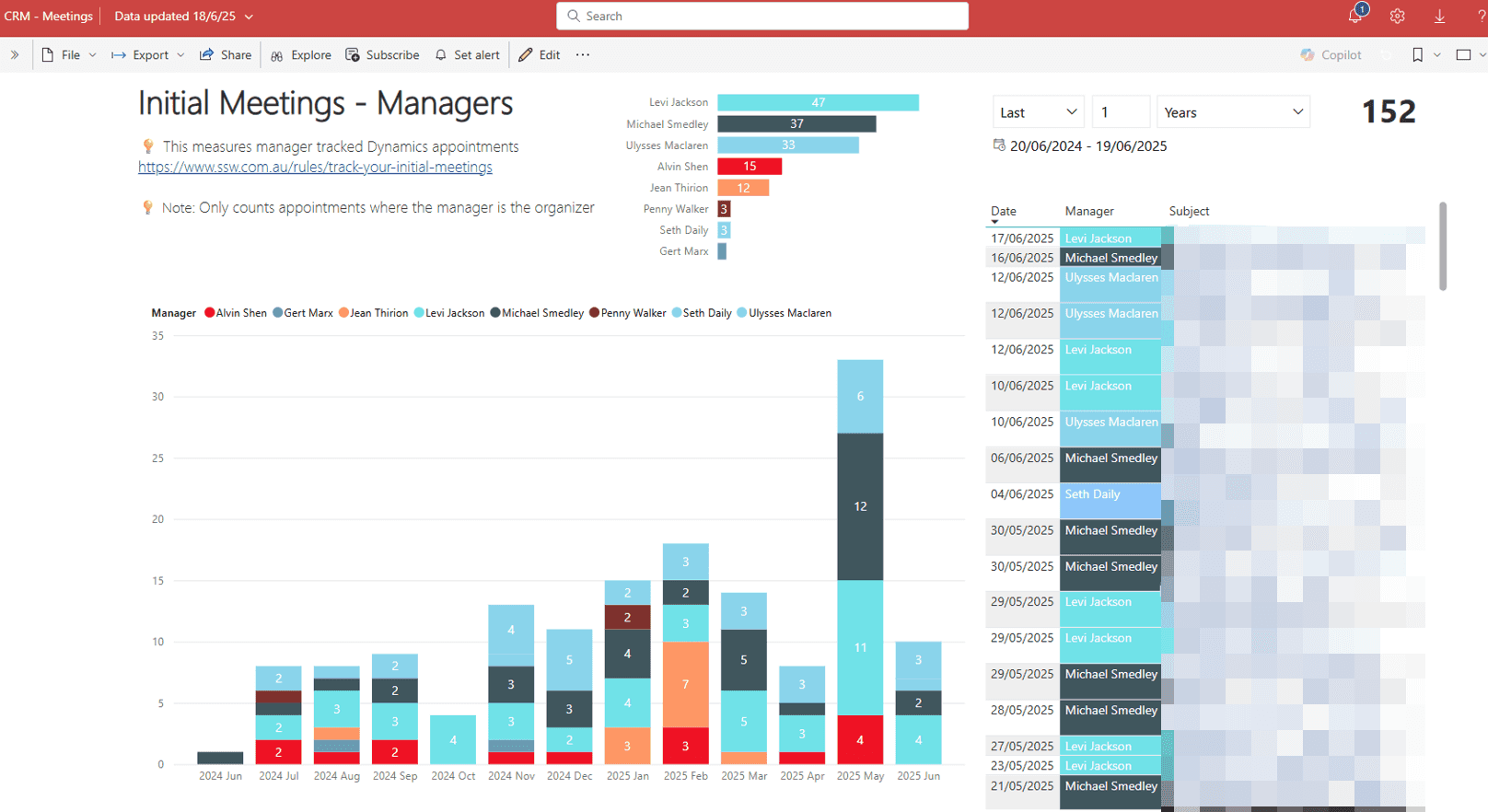This screenshot has width=1488, height=812.
Task: Open the 'Years' period dropdown
Action: 1233,112
